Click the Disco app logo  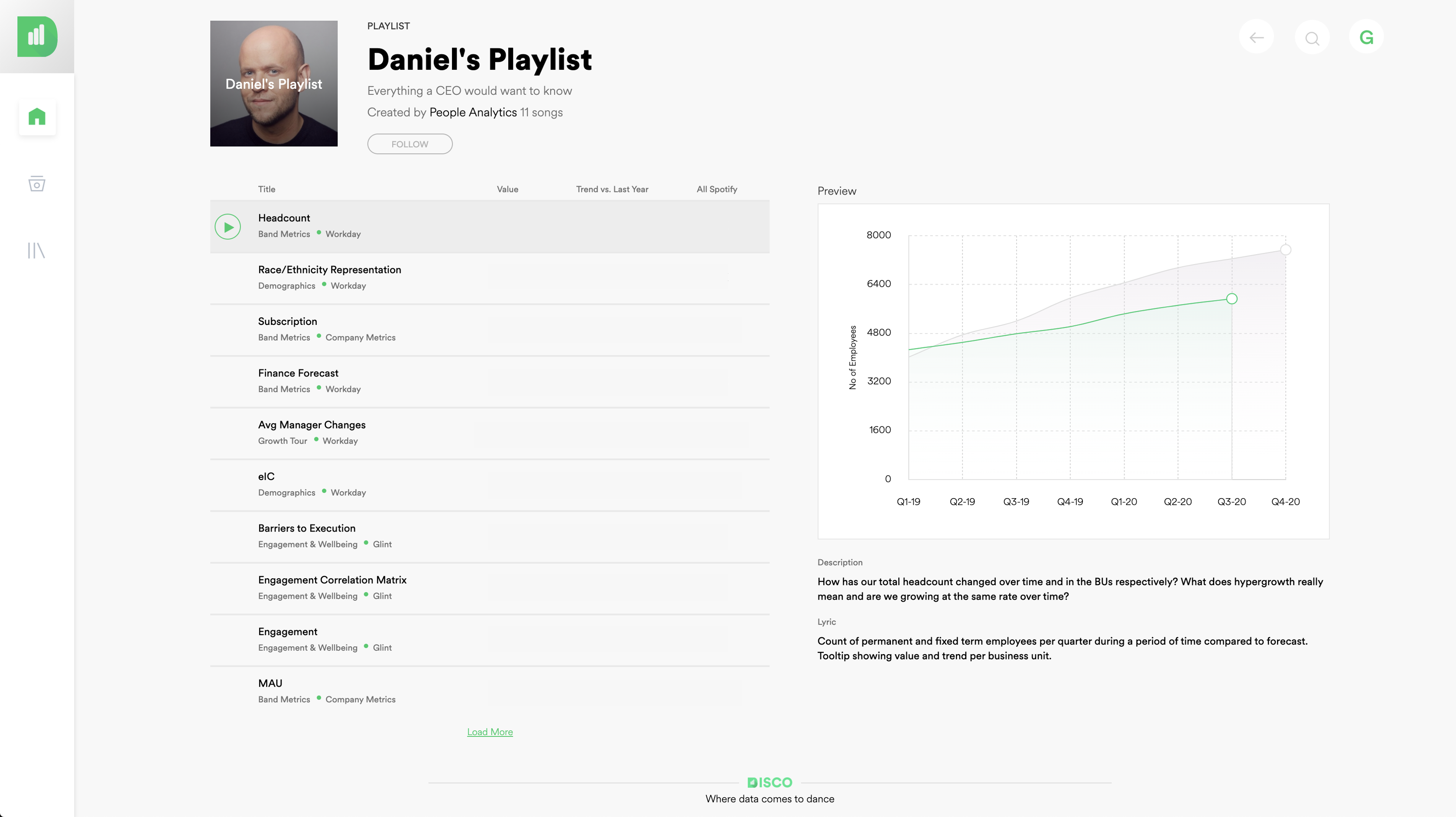pos(37,37)
